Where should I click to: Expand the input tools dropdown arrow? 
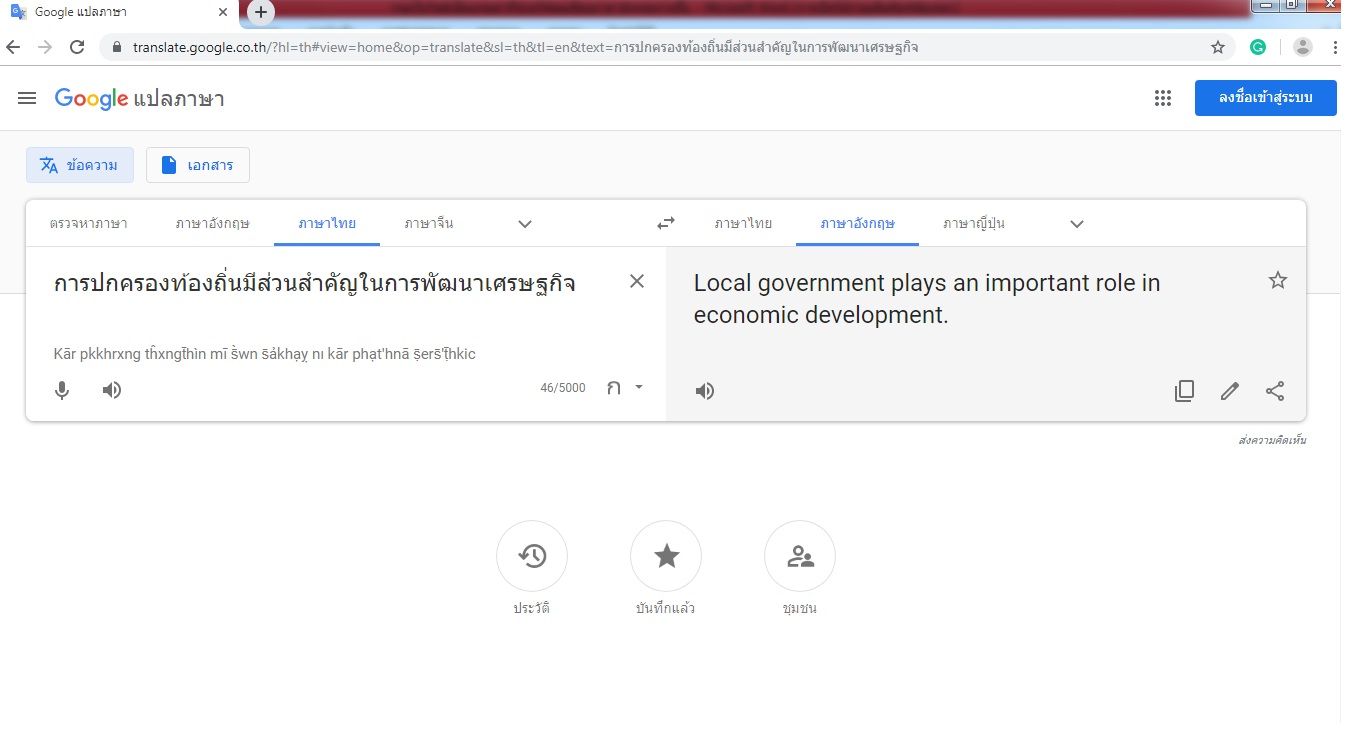[x=639, y=388]
